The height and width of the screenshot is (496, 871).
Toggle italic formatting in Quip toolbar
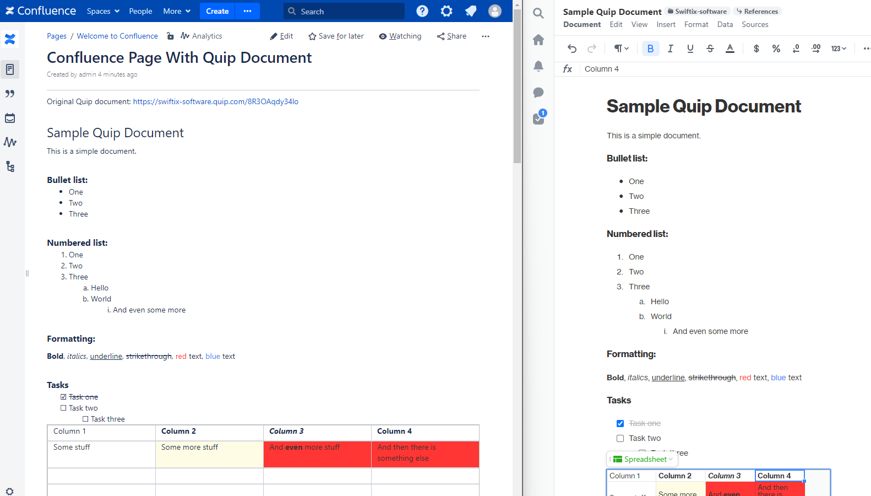pyautogui.click(x=670, y=48)
